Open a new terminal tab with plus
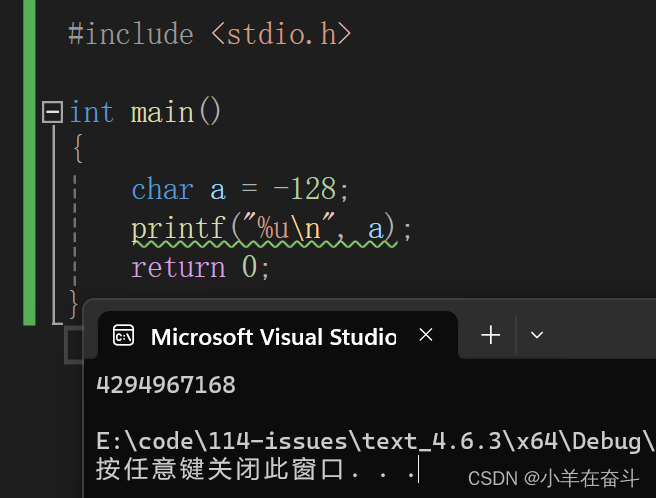The width and height of the screenshot is (656, 498). pos(490,336)
